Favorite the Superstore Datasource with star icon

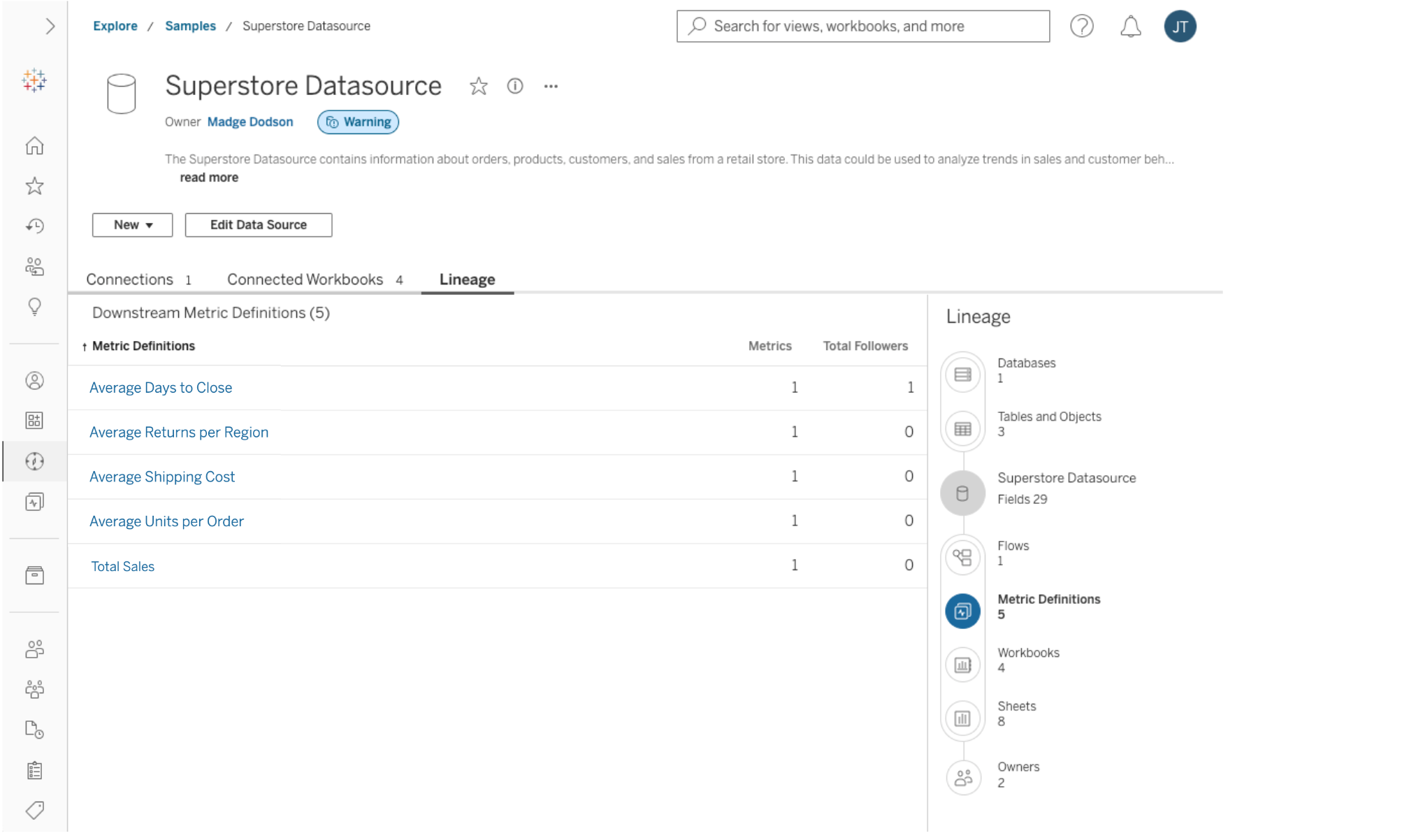(478, 86)
